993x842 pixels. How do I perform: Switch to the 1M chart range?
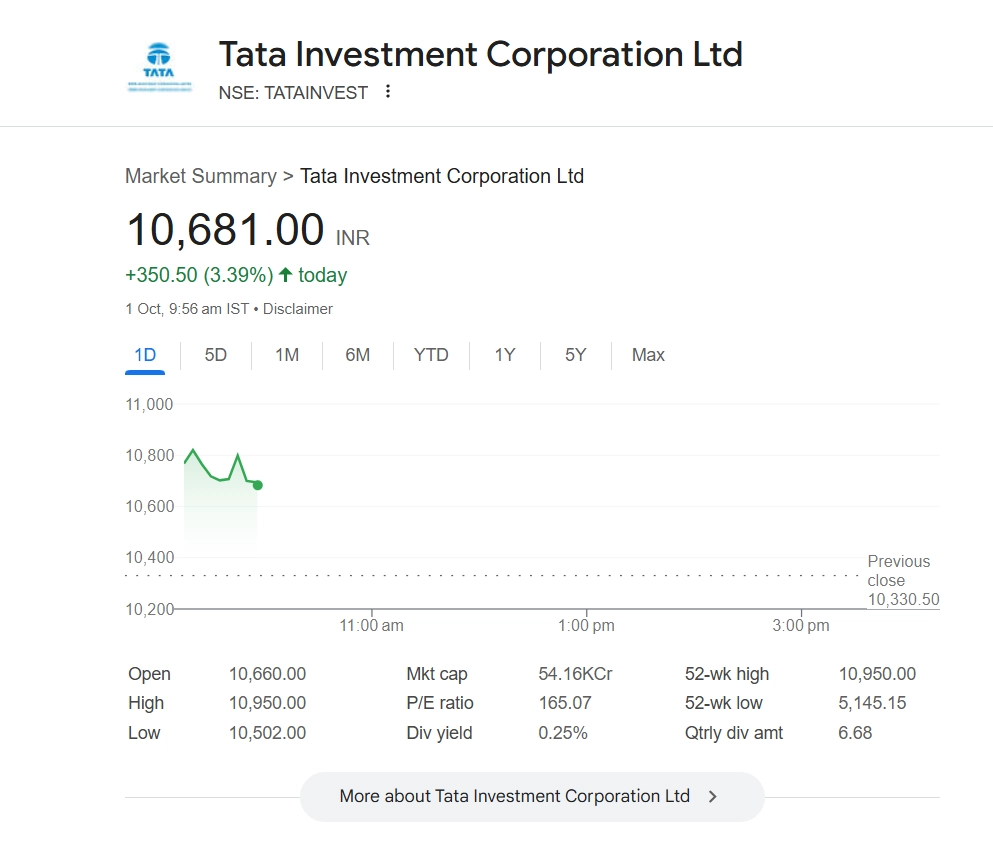tap(287, 355)
